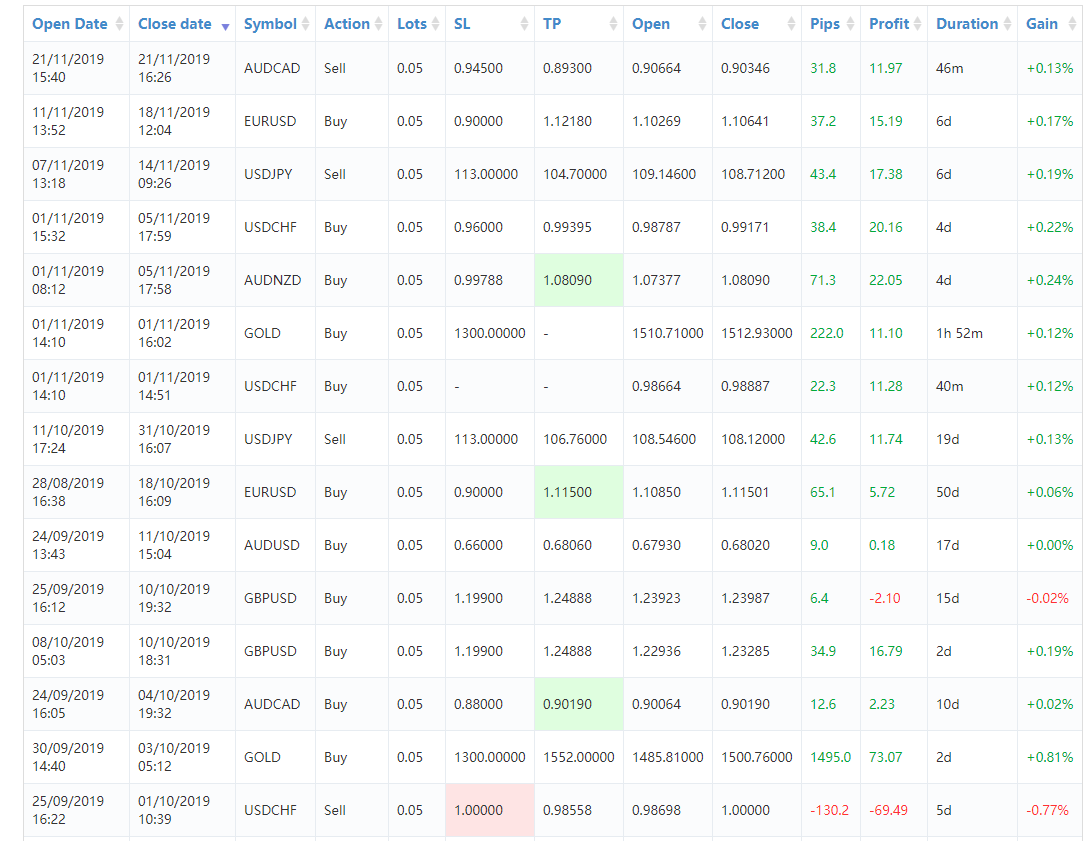The width and height of the screenshot is (1088, 841).
Task: Sort the table by TP column header
Action: [x=552, y=24]
